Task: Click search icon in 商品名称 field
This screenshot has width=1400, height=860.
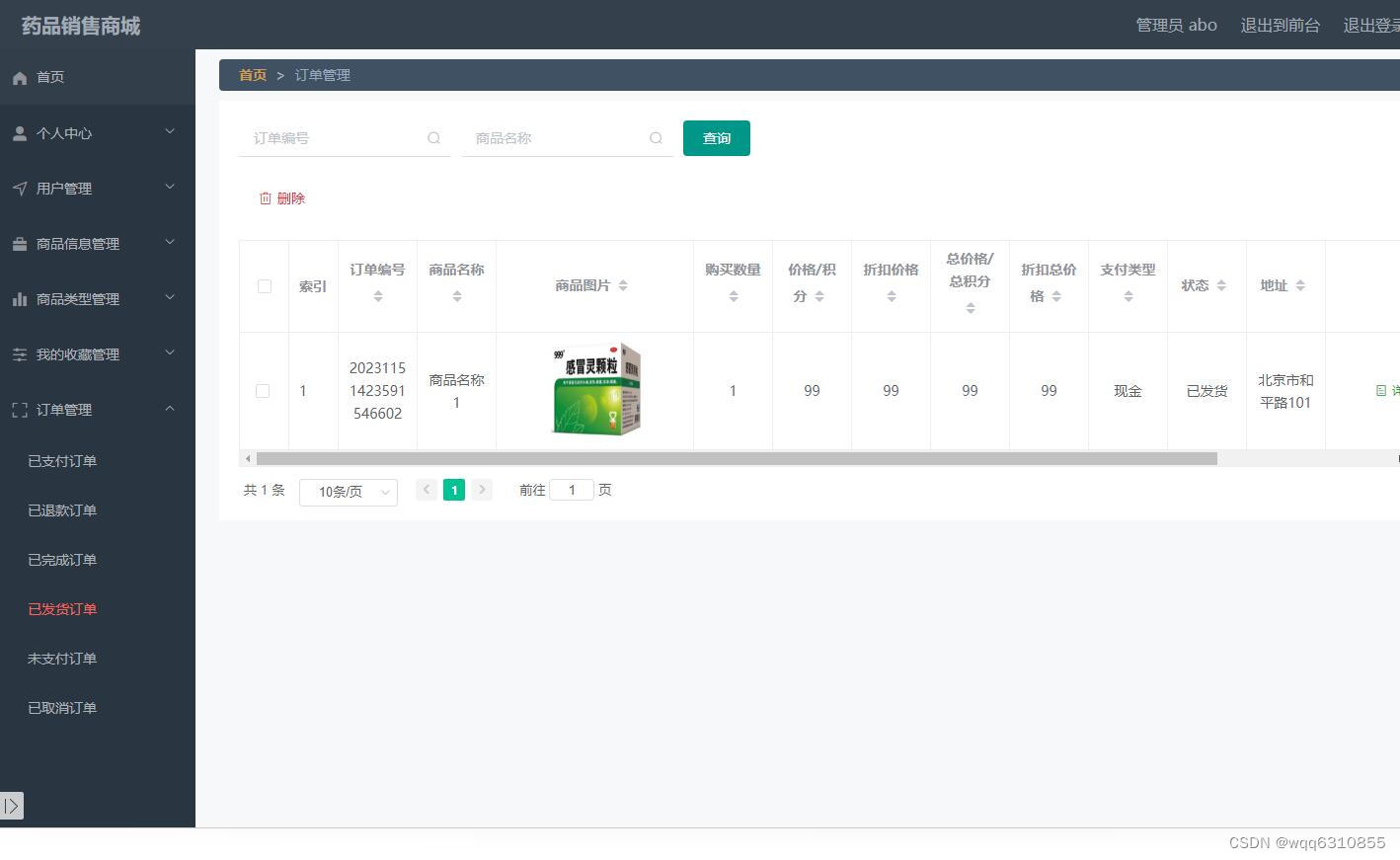Action: point(656,138)
